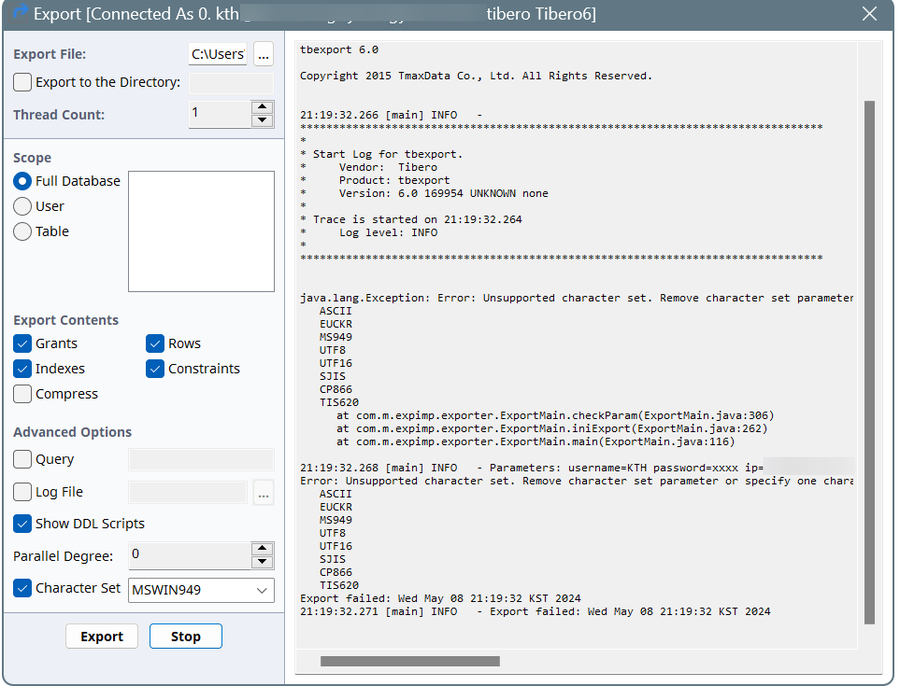Click the horizontal scrollbar of log output
This screenshot has height=686, width=900.
pos(410,661)
